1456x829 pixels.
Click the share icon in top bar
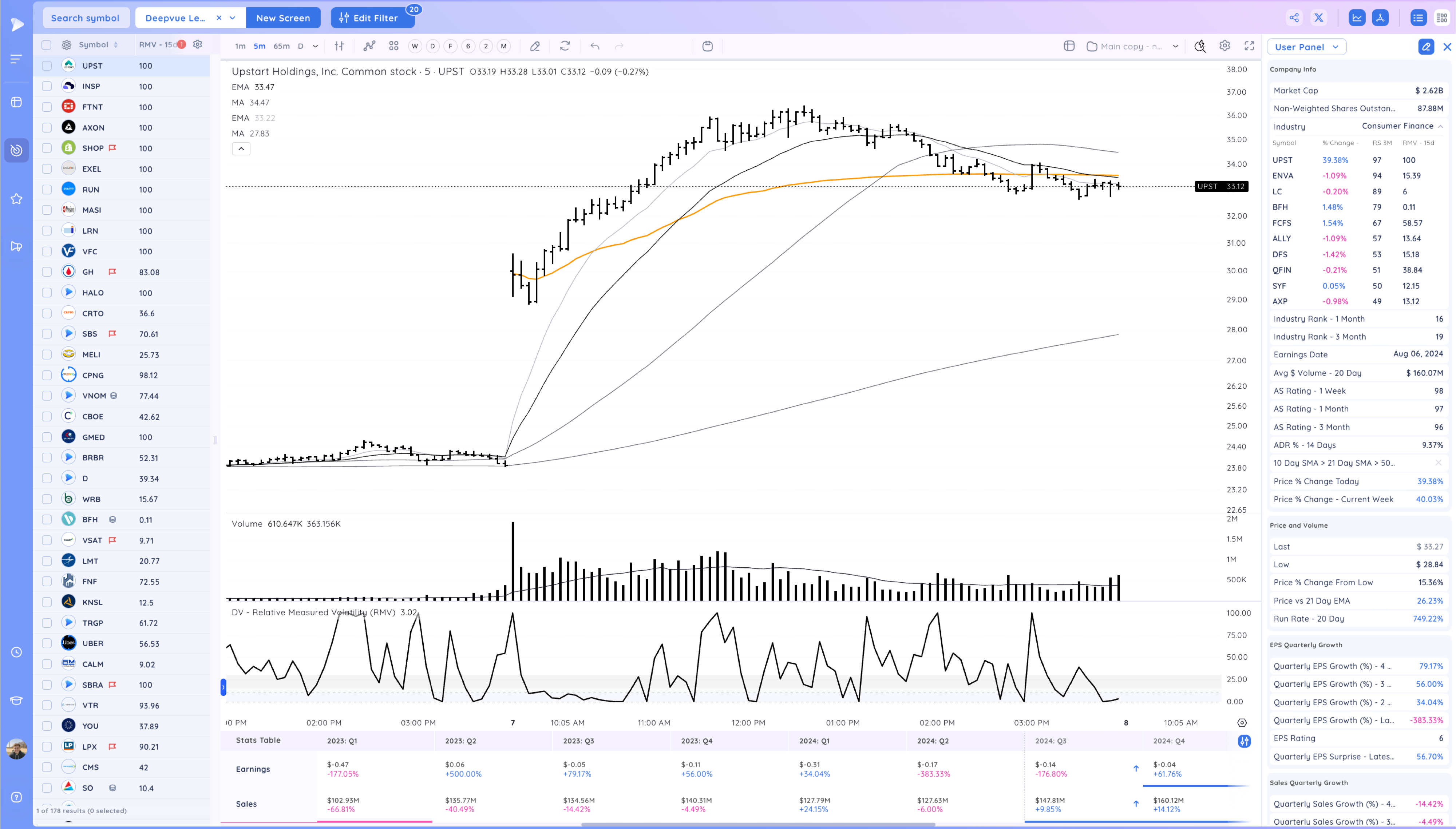(x=1294, y=18)
